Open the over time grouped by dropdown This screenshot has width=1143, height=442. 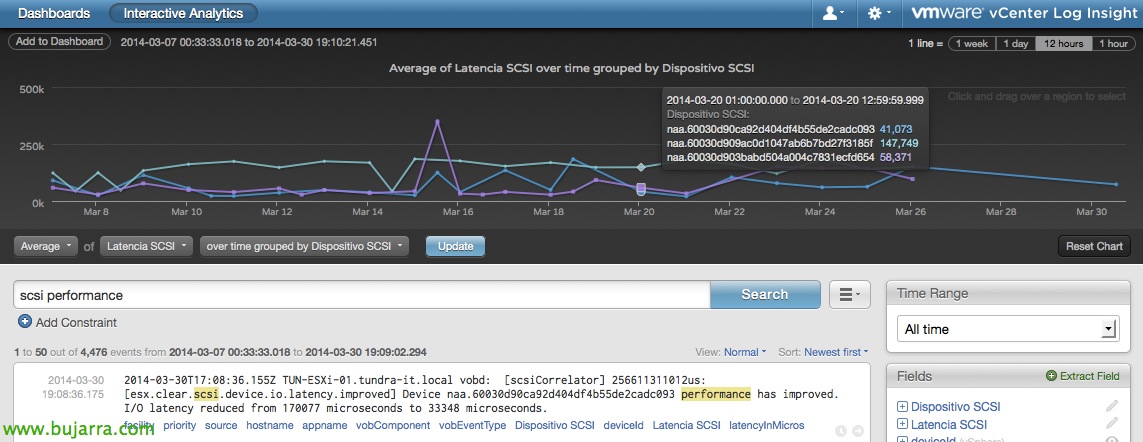[304, 247]
